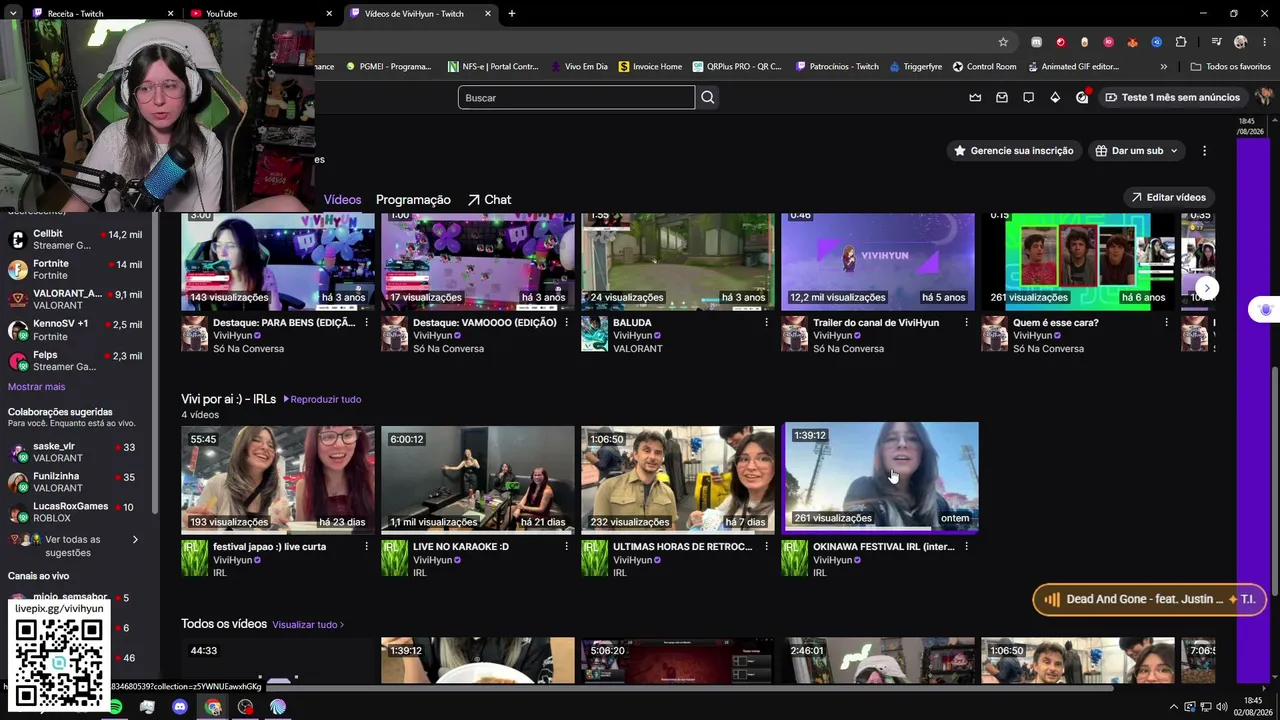Open saske_vlr suggested collaboration
1280x720 pixels.
click(x=75, y=452)
